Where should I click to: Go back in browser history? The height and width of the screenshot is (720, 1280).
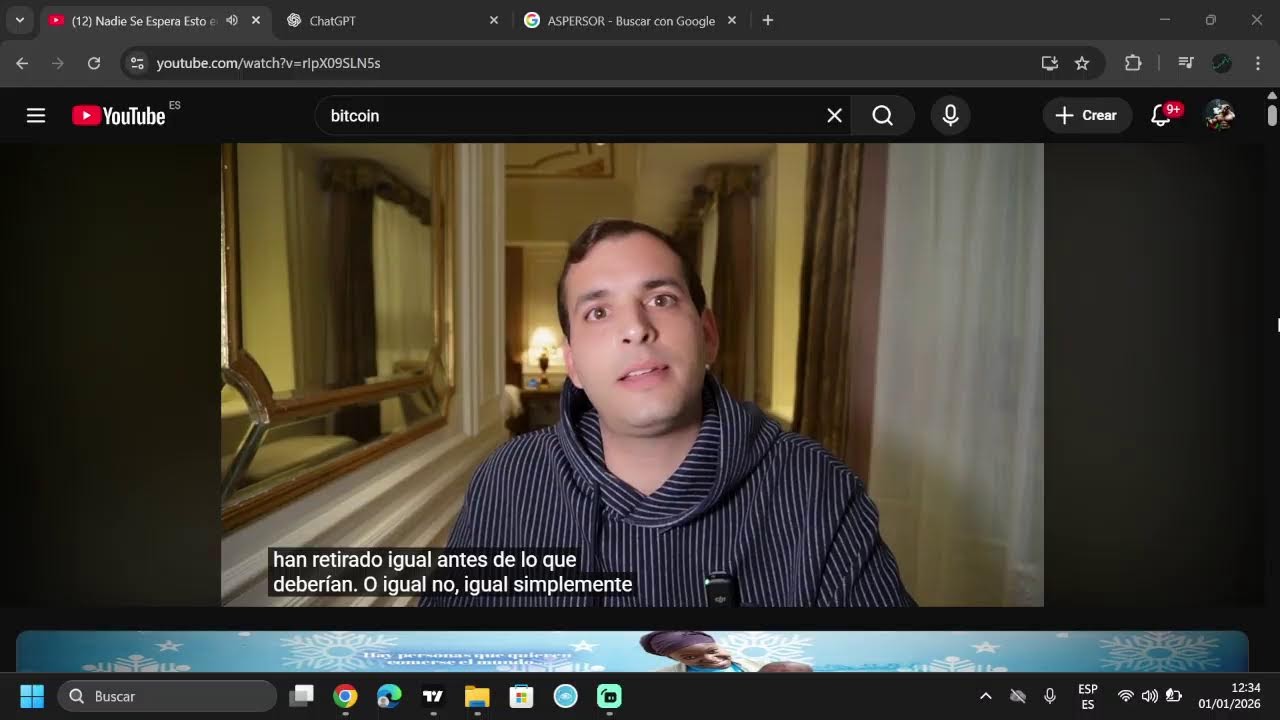point(22,63)
